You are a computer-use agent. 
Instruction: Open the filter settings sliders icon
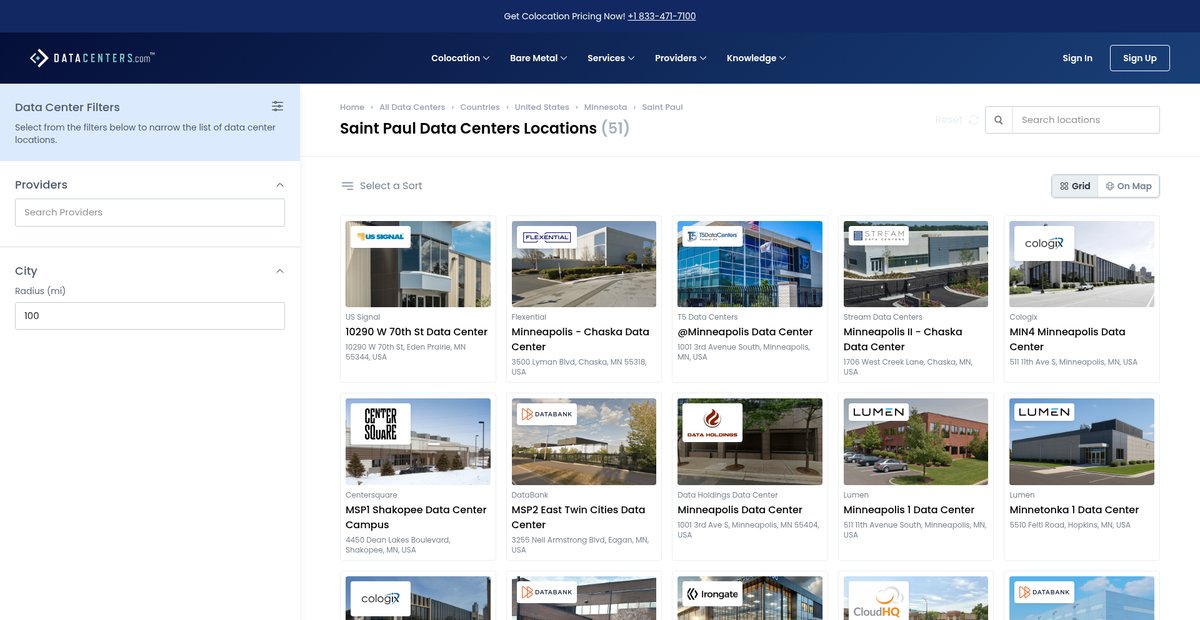(277, 106)
